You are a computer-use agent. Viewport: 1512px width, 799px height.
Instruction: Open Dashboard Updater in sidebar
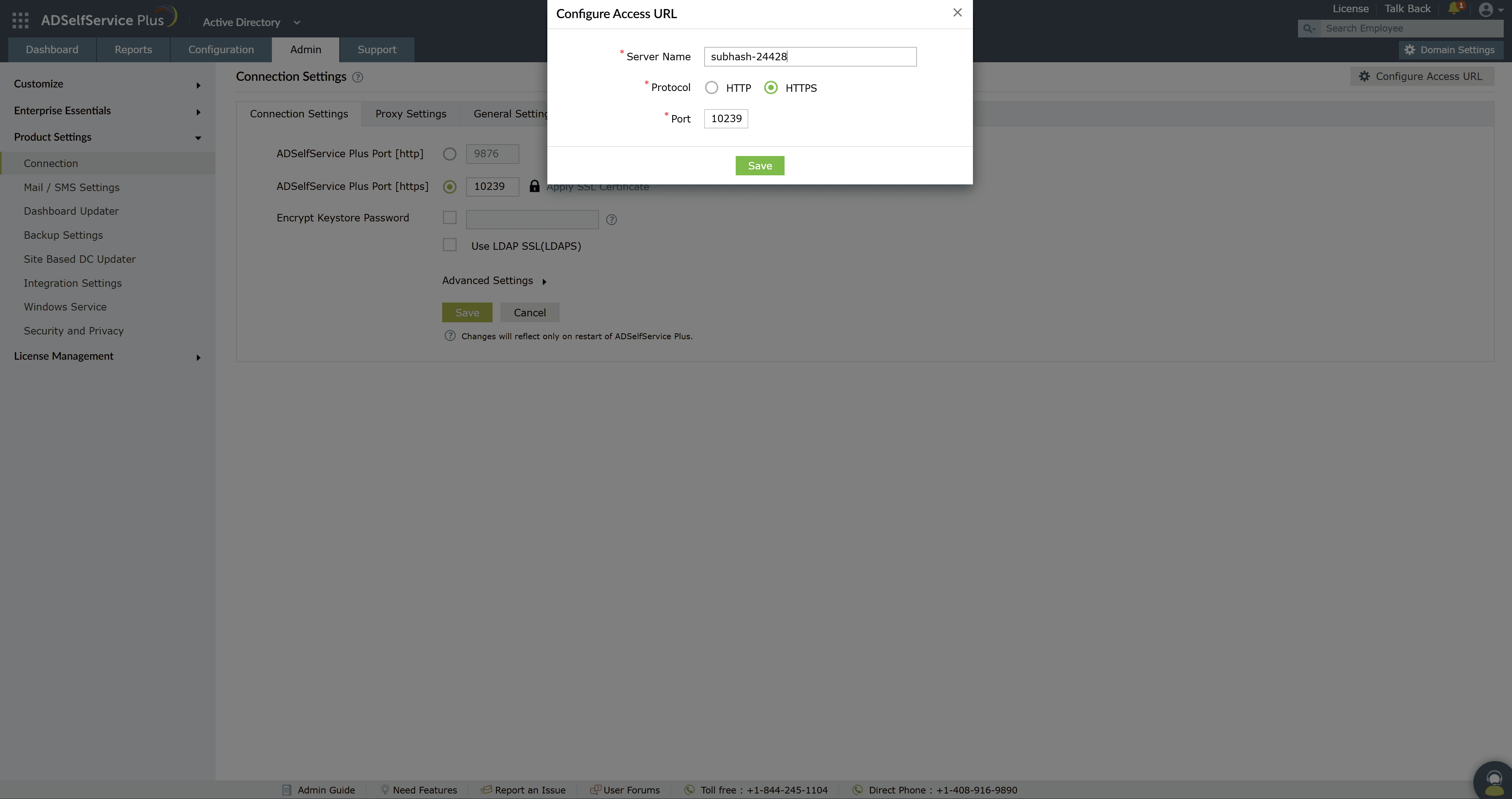pyautogui.click(x=71, y=211)
